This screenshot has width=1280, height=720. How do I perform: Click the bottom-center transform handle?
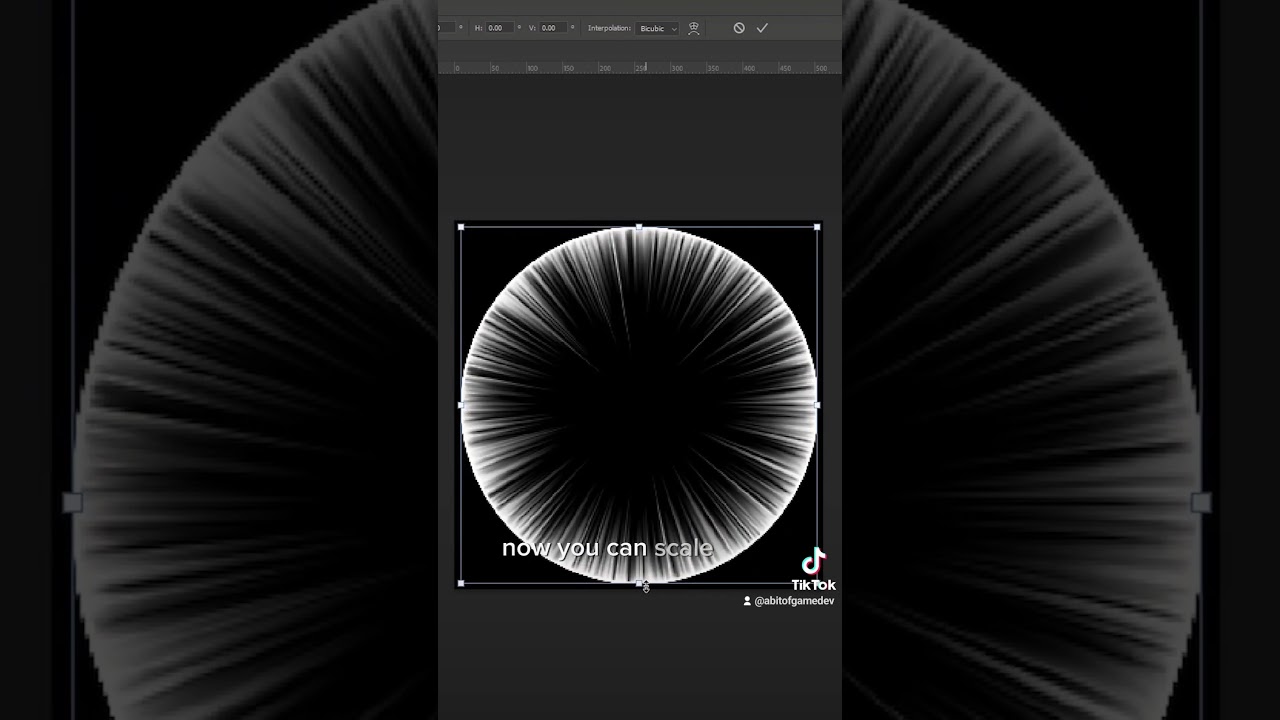point(640,583)
